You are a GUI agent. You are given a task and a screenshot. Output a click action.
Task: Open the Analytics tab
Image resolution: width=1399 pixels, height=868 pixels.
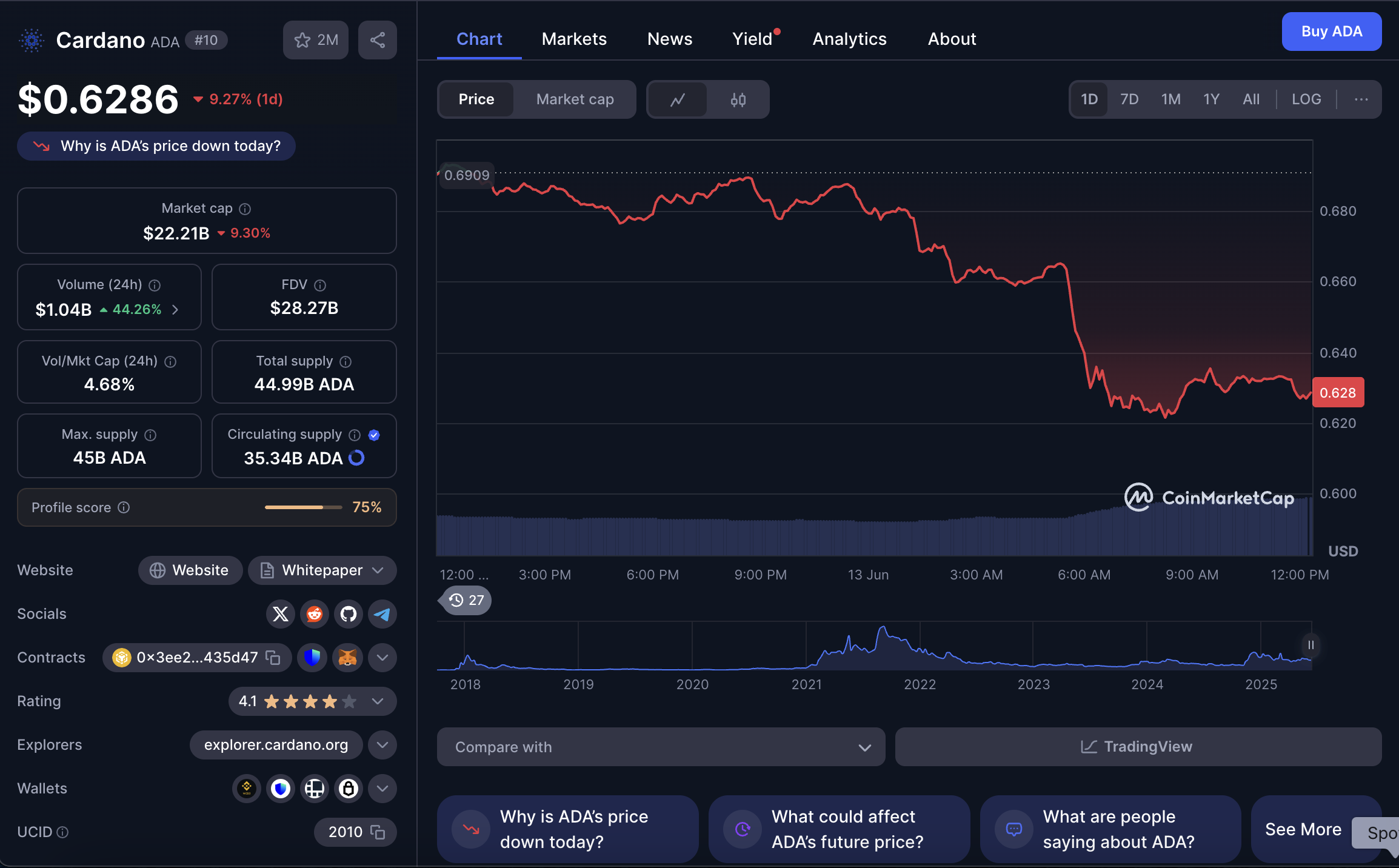[x=849, y=39]
